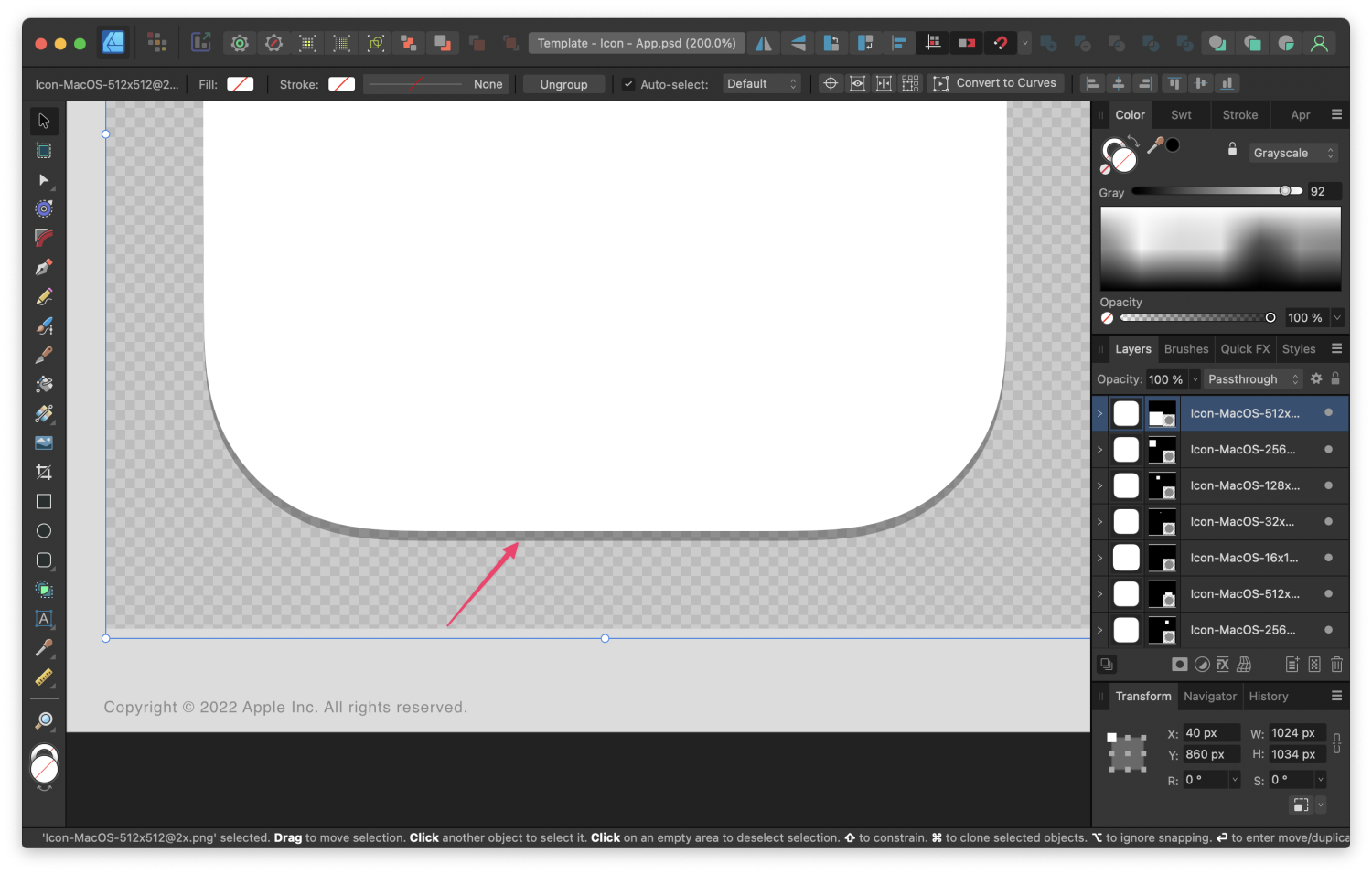Select the Vector Brush tool

coord(43,325)
